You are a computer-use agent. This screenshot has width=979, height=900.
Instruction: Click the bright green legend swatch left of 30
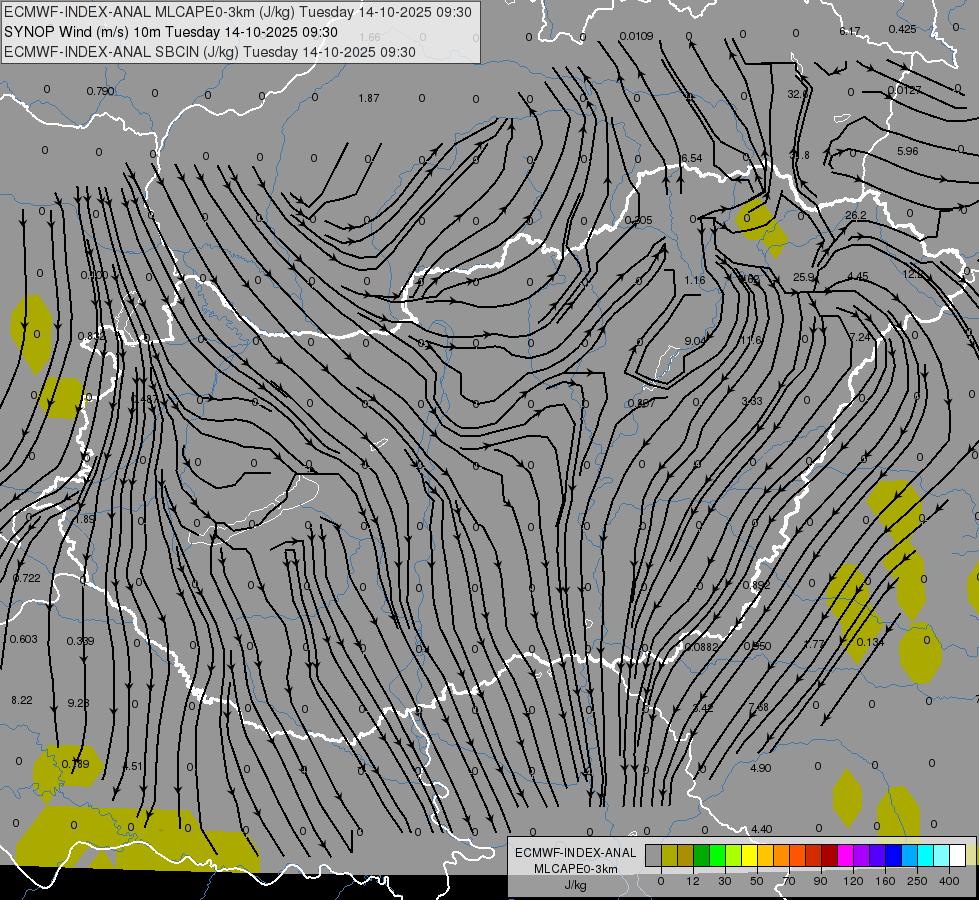point(717,855)
